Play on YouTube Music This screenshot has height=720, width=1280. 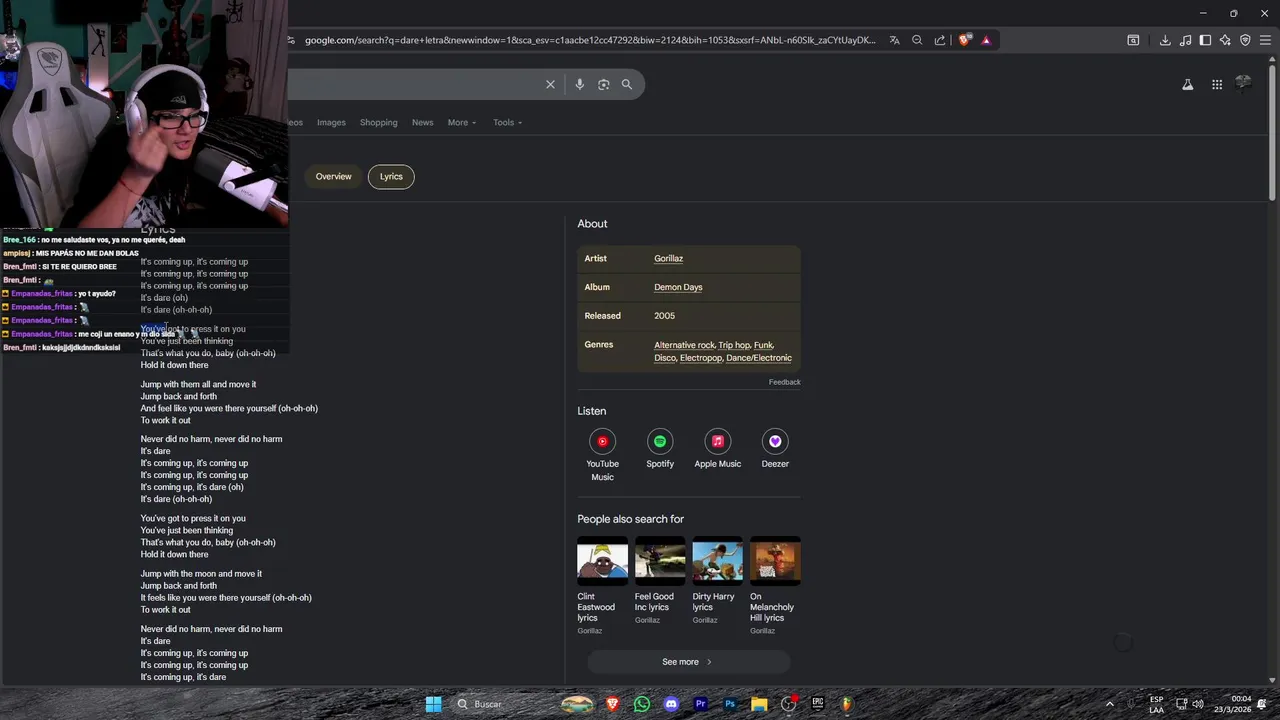(602, 441)
